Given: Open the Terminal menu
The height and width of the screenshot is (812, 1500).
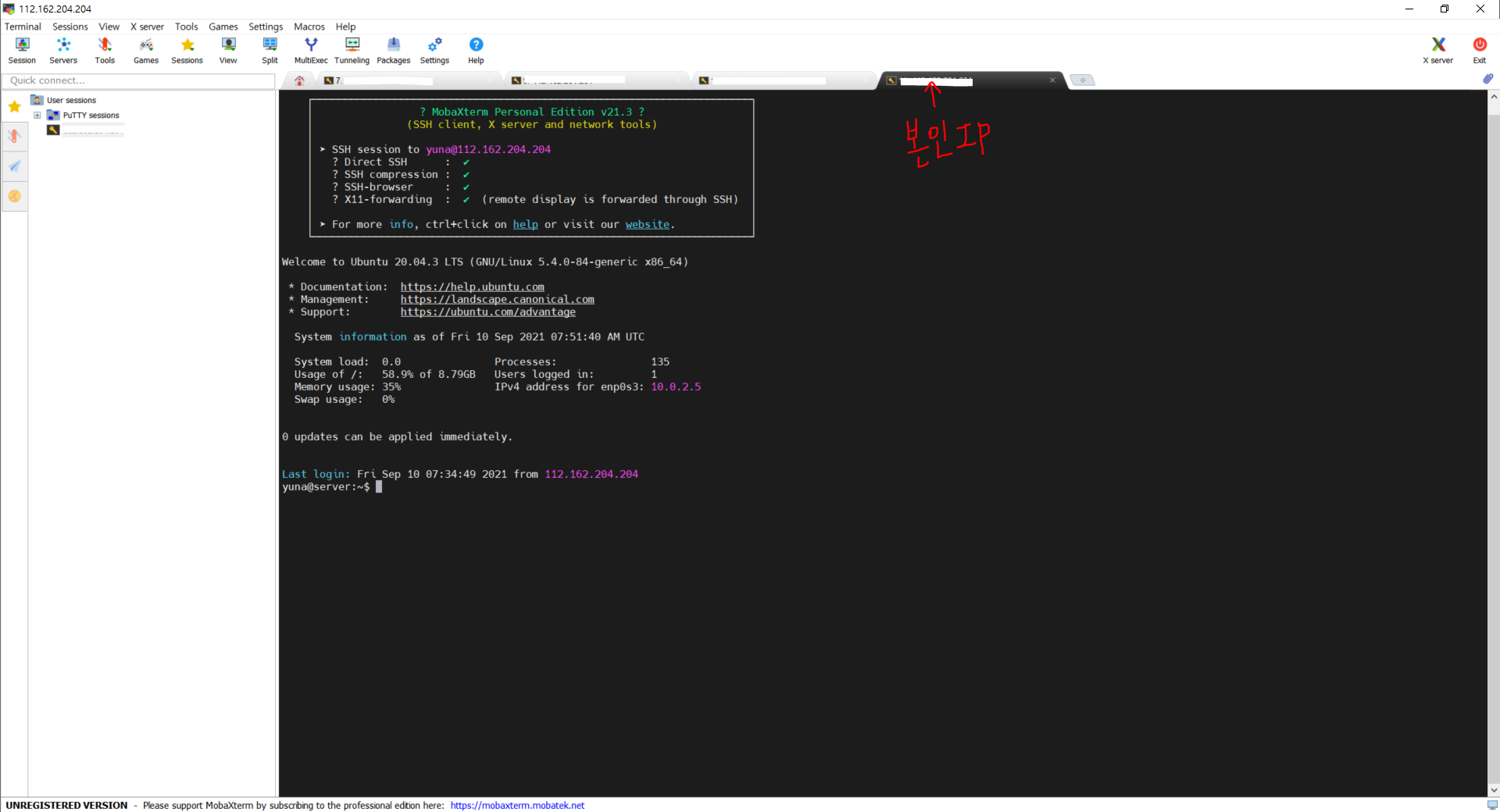Looking at the screenshot, I should [x=23, y=27].
